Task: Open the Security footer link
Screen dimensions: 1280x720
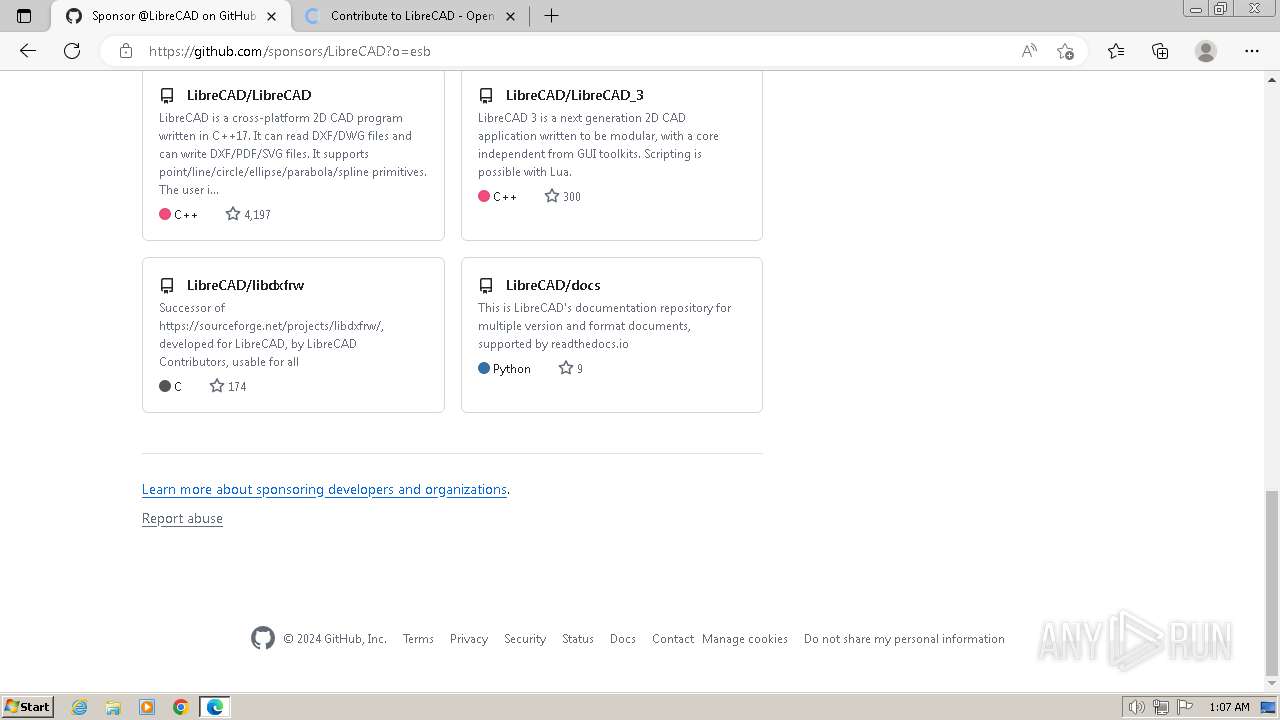Action: (525, 639)
